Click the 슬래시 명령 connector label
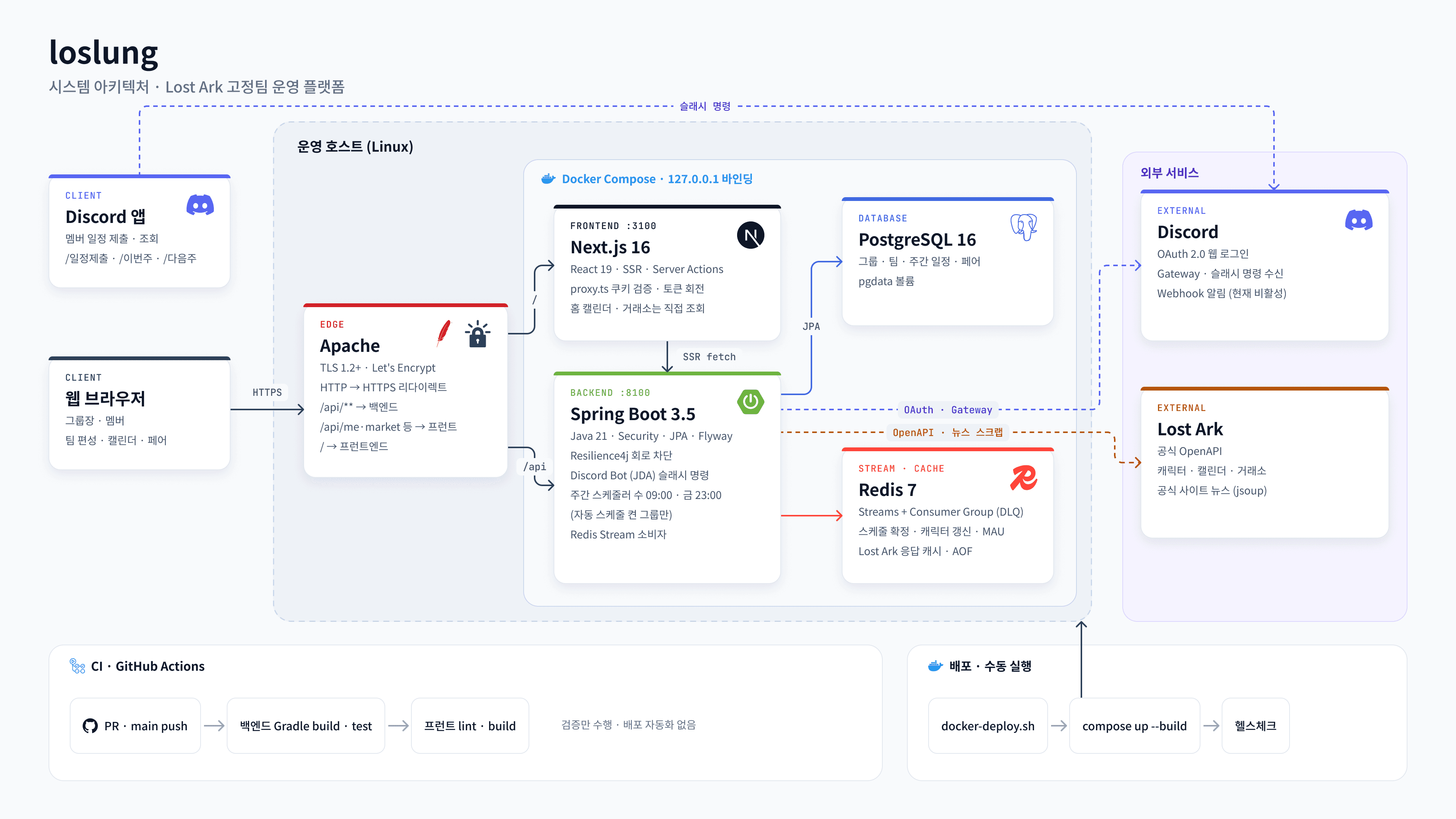Image resolution: width=1456 pixels, height=819 pixels. pos(705,106)
